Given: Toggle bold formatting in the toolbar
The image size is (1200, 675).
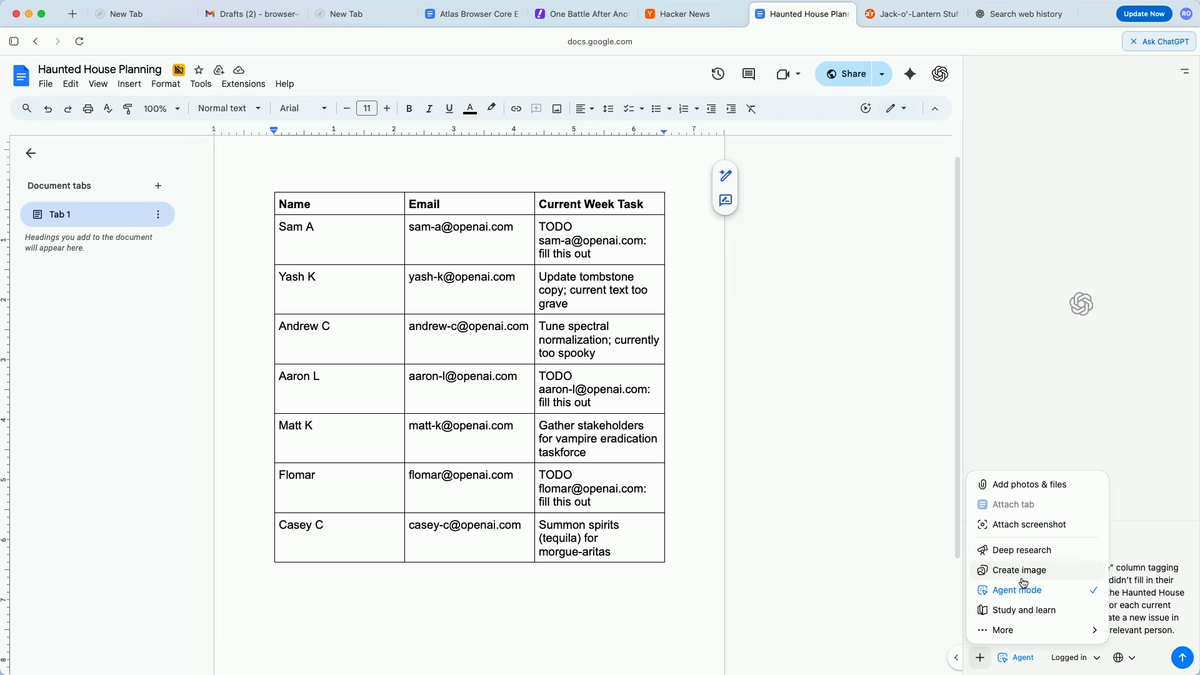Looking at the screenshot, I should pos(409,108).
